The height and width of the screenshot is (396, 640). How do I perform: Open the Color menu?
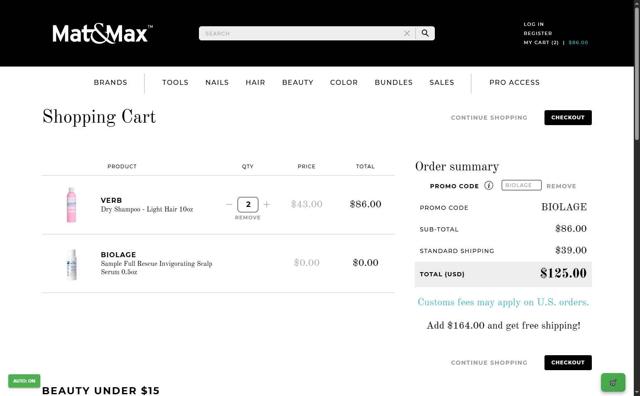click(344, 82)
